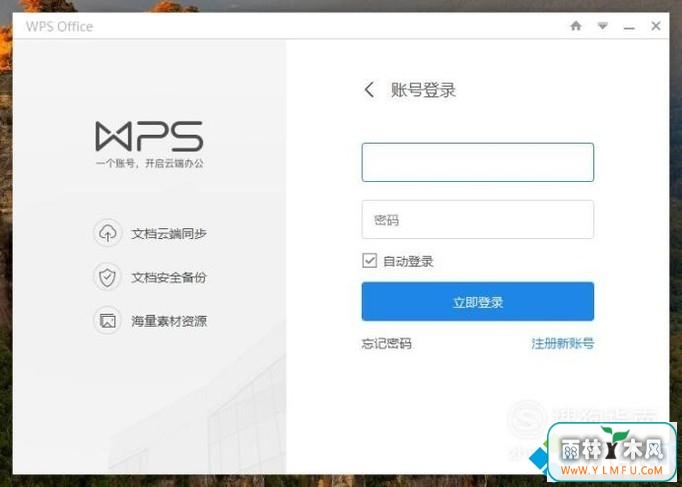
Task: Click the 一个账号，开启云端办公 slogan
Action: pos(150,163)
